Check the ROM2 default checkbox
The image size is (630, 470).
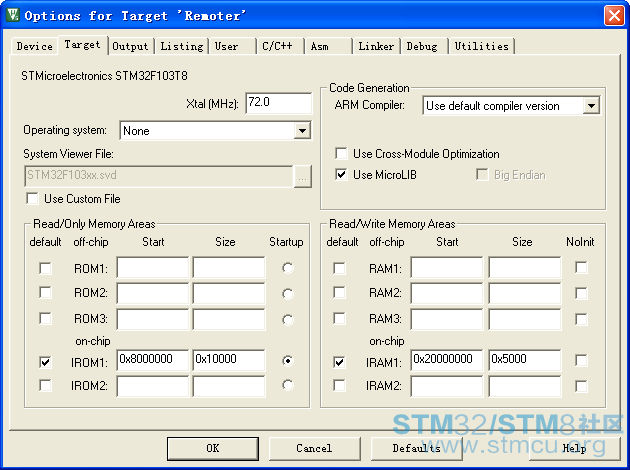45,292
